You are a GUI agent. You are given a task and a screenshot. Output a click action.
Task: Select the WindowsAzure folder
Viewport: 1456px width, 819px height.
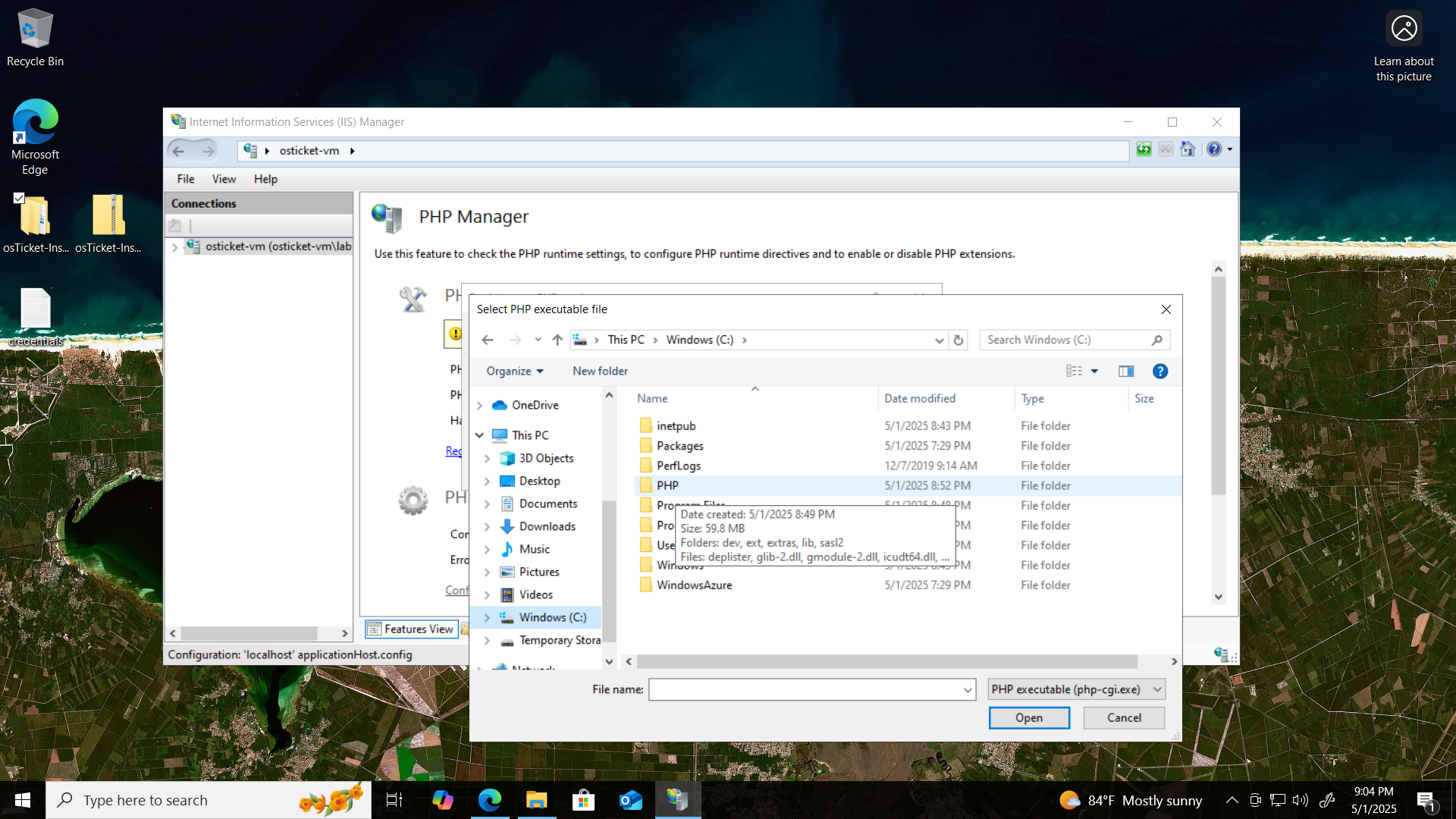pyautogui.click(x=694, y=585)
